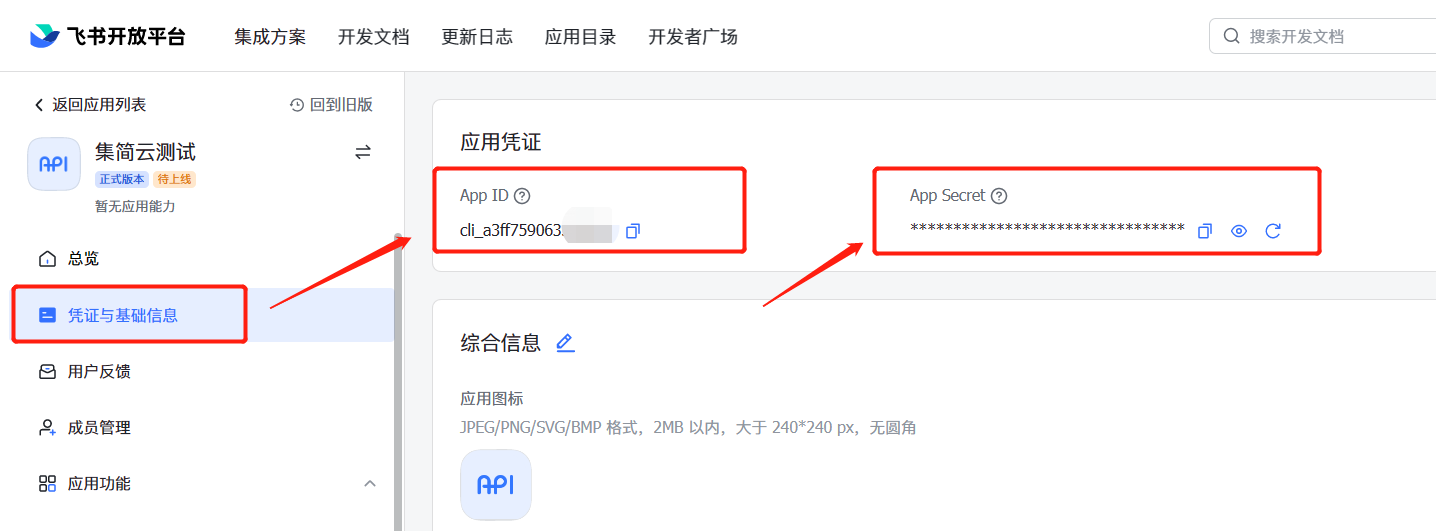Click the cli_a3ff759063 App ID text
The width and height of the screenshot is (1436, 531).
(x=511, y=231)
